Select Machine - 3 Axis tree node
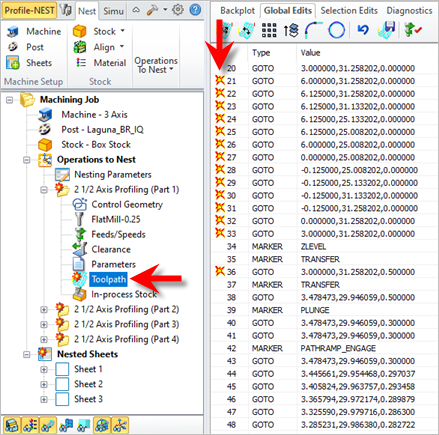 click(x=83, y=114)
